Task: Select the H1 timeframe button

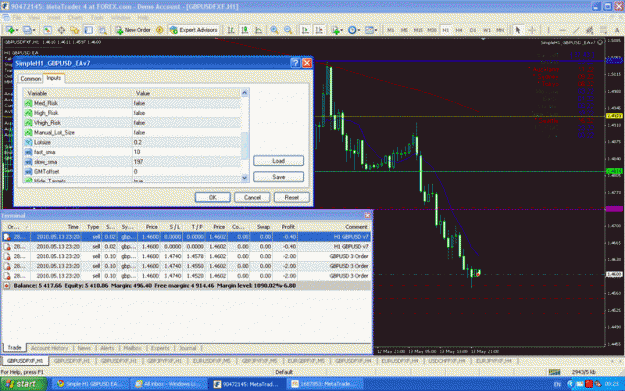Action: click(446, 30)
